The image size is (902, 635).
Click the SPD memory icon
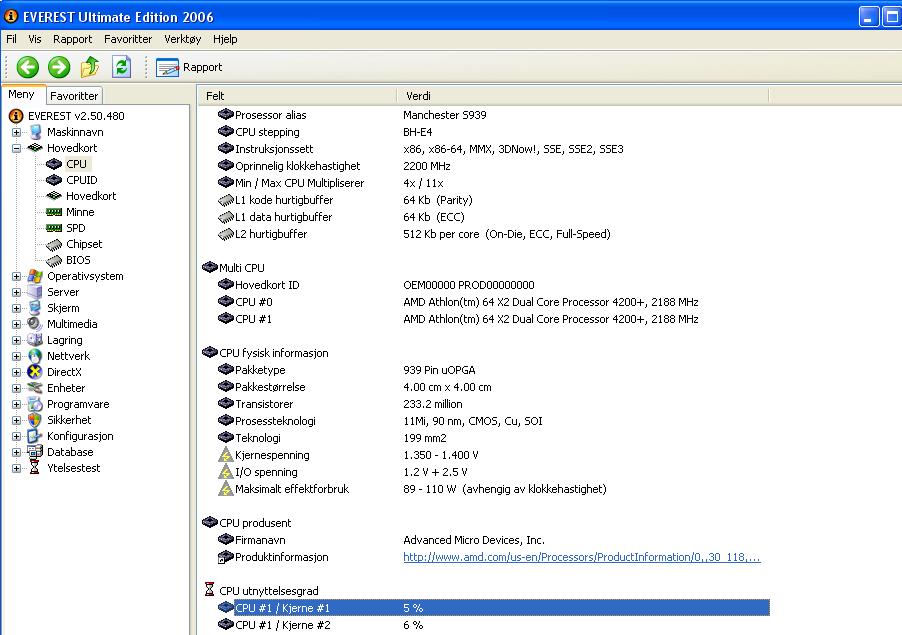(x=53, y=228)
